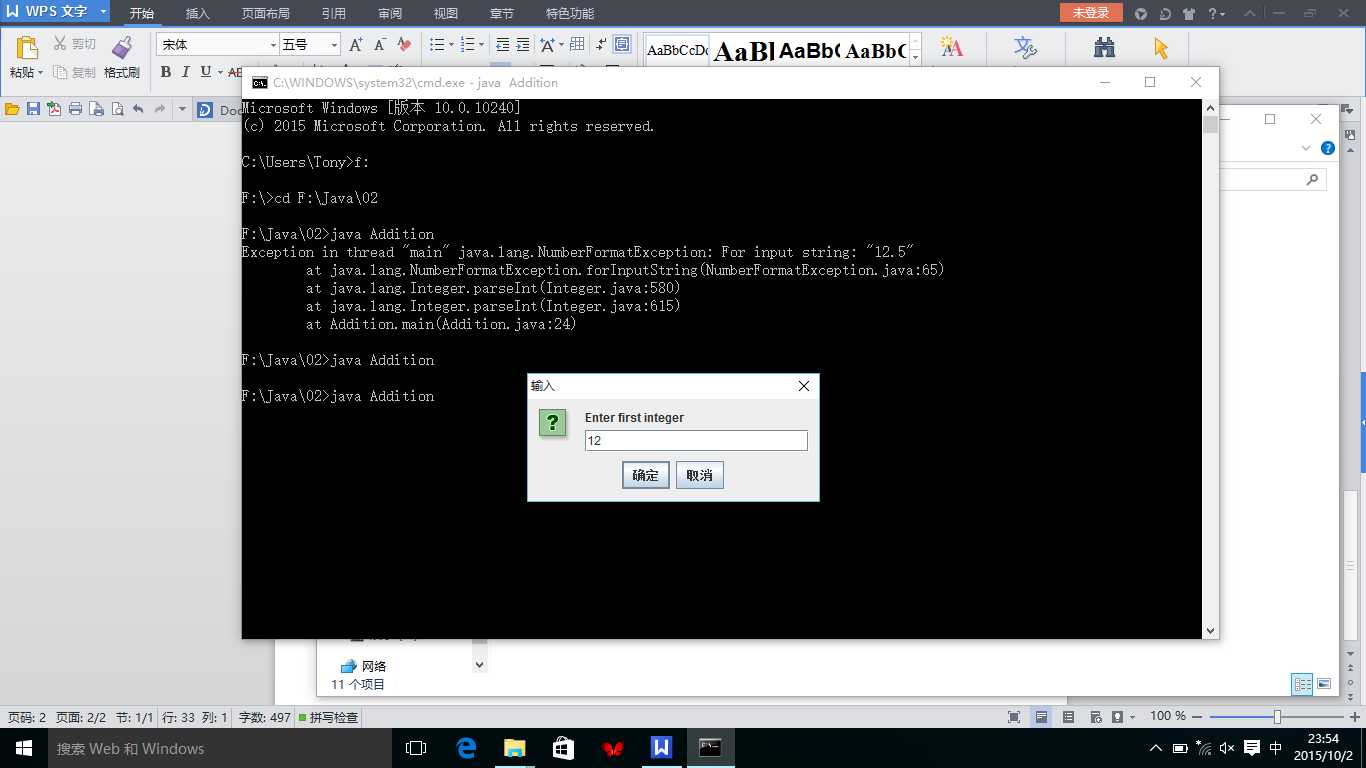
Task: Switch to full screen view in status bar
Action: click(x=1014, y=717)
